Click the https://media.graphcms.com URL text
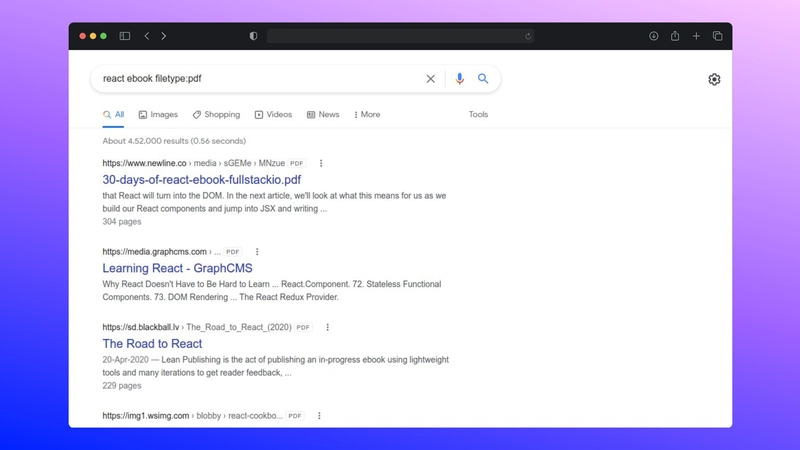 click(x=155, y=252)
